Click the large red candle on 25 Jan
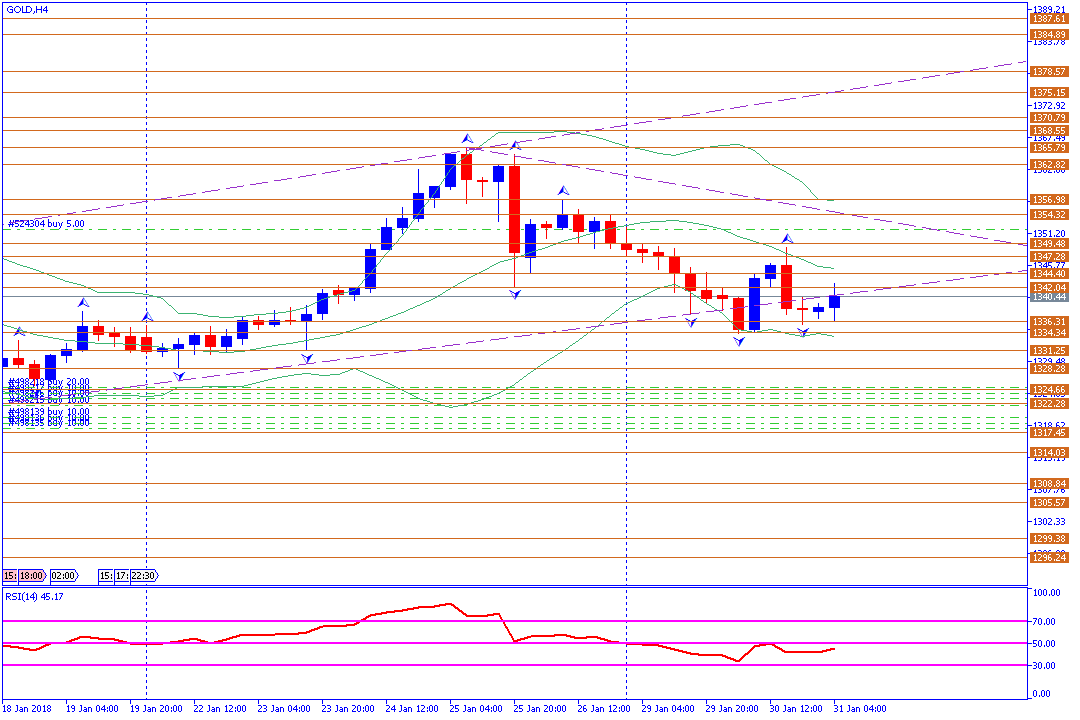The image size is (1080, 720). coord(515,209)
